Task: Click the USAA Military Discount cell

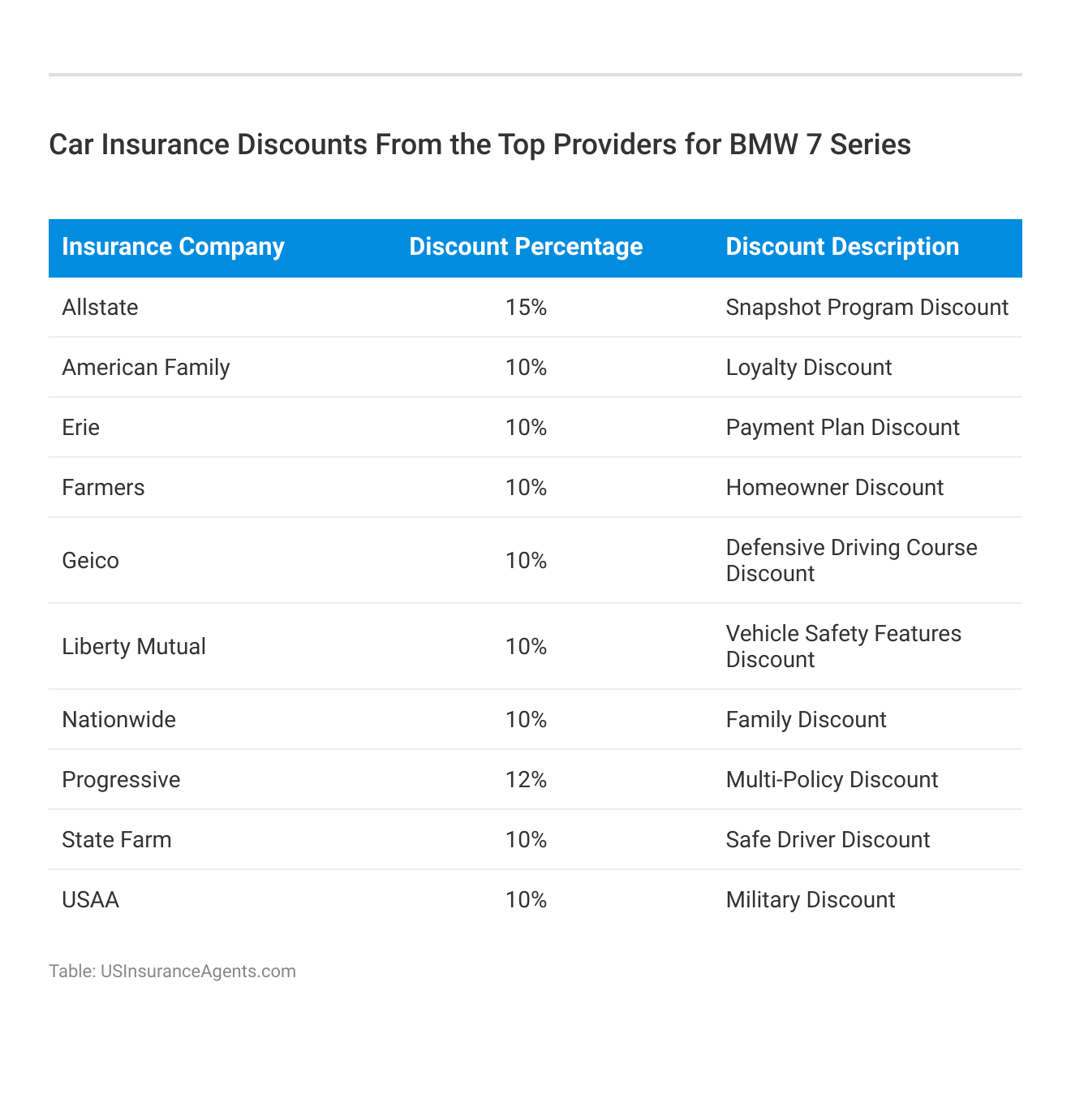Action: (x=810, y=900)
